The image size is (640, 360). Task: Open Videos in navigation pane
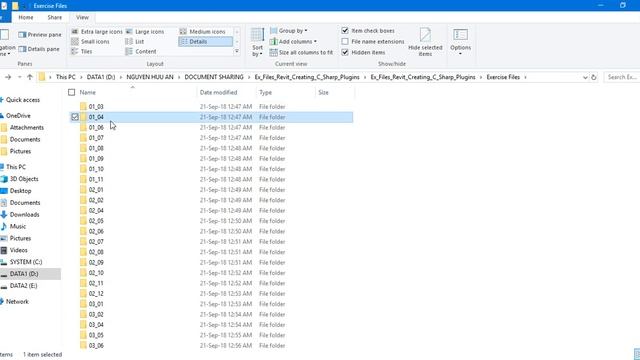click(19, 250)
